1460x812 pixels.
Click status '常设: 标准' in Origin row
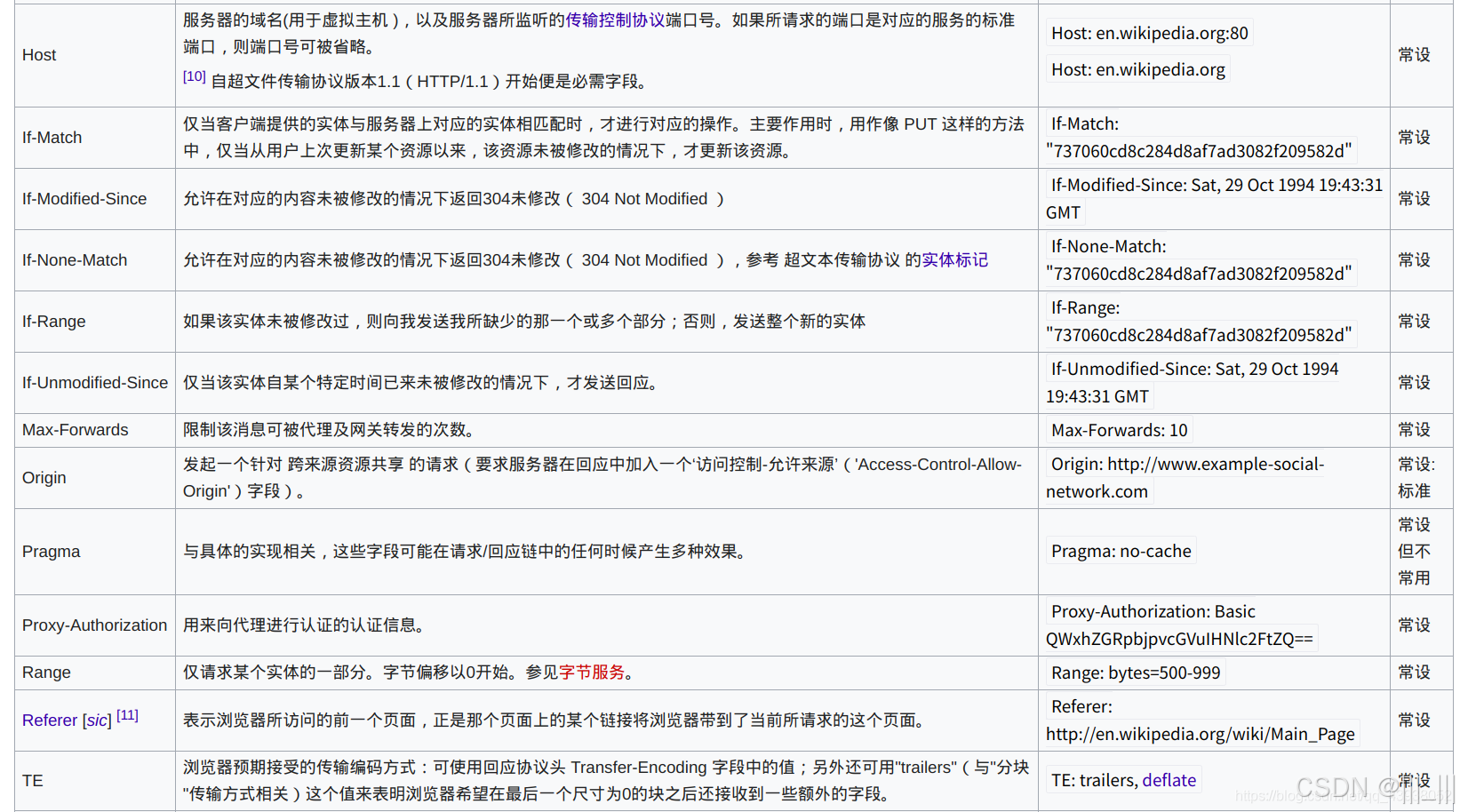[1416, 478]
